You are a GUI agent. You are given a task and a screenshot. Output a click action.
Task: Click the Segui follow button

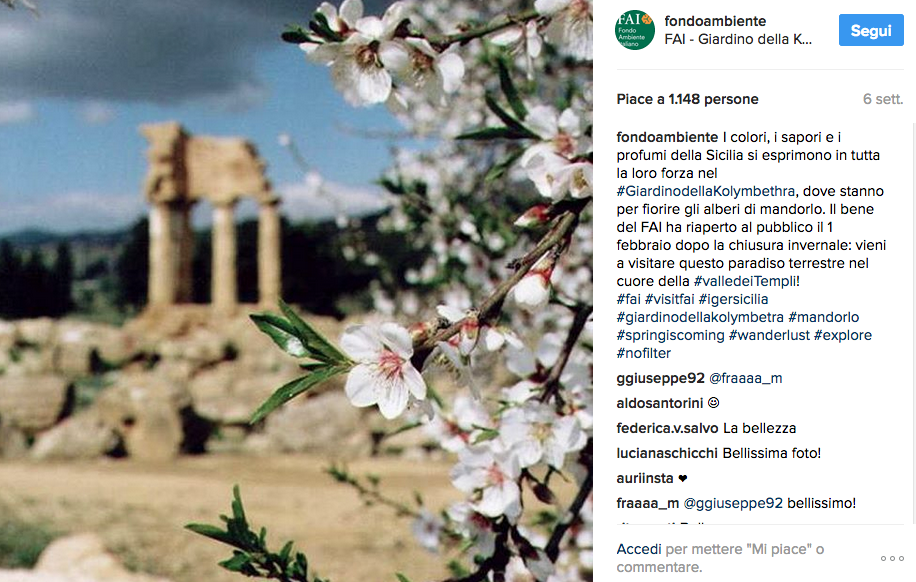(x=871, y=30)
